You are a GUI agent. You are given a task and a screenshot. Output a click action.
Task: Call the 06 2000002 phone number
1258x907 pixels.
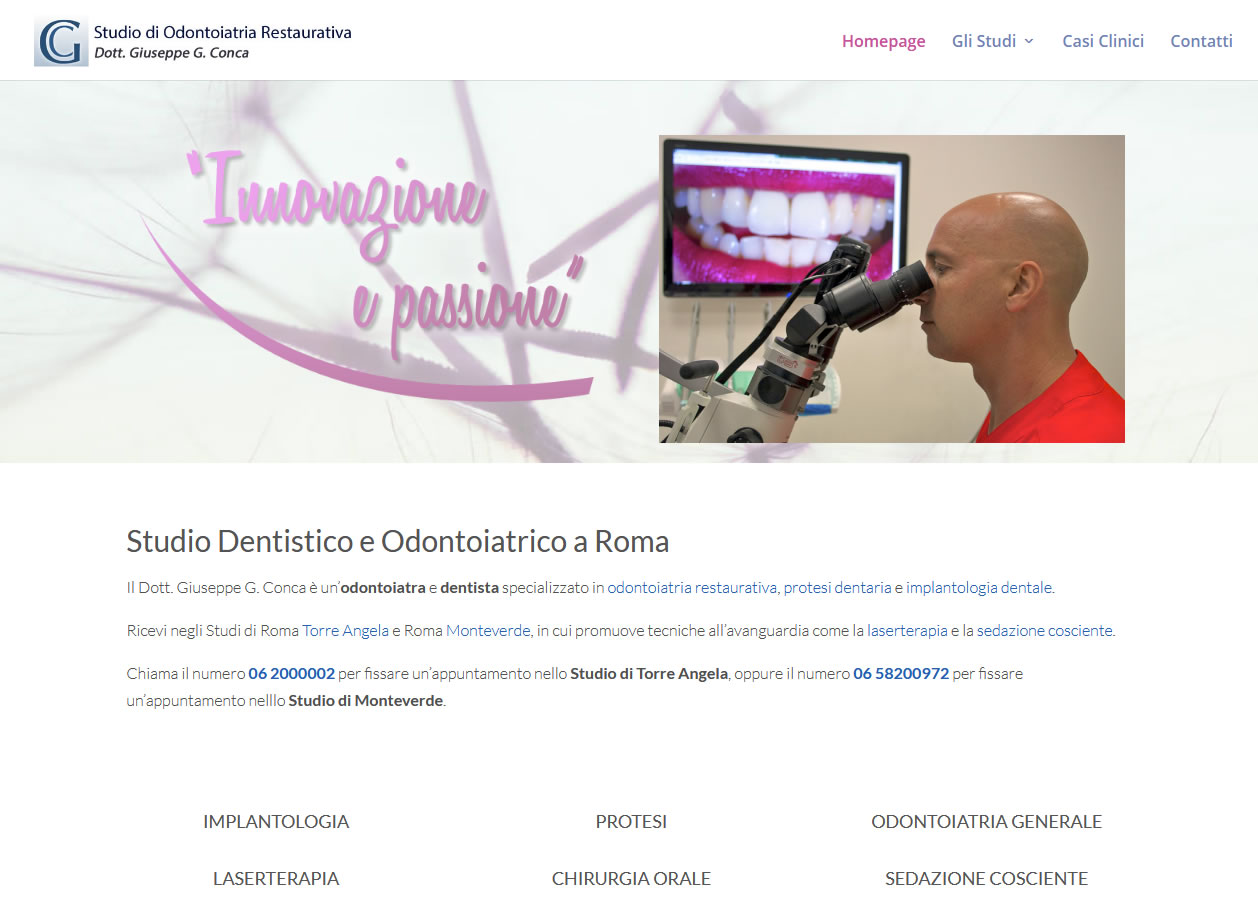click(x=292, y=673)
